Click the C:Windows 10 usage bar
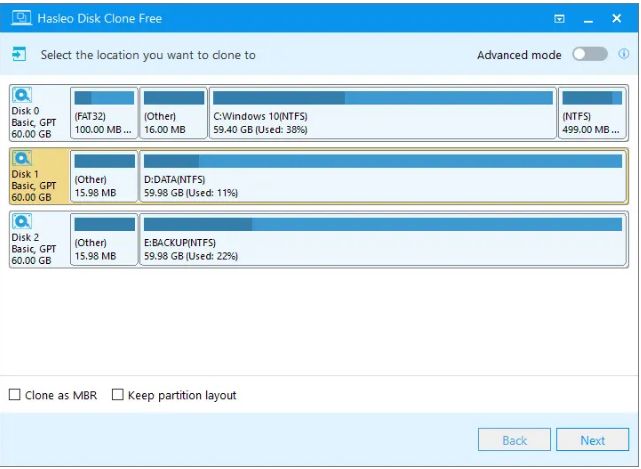641x469 pixels. [383, 98]
